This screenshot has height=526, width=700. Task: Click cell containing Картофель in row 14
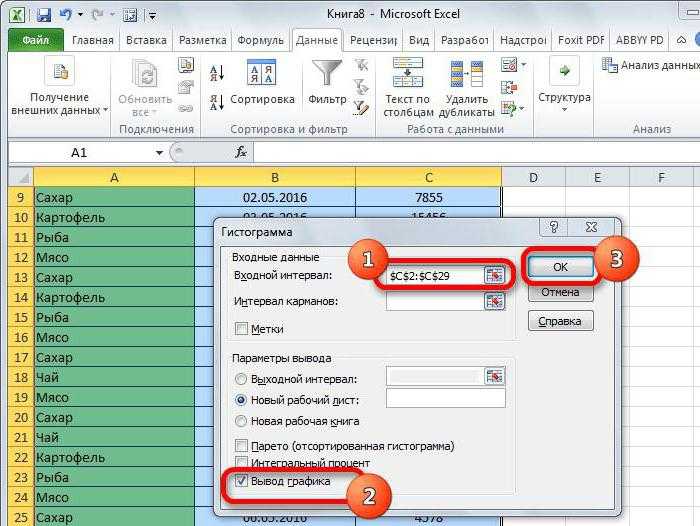point(114,297)
